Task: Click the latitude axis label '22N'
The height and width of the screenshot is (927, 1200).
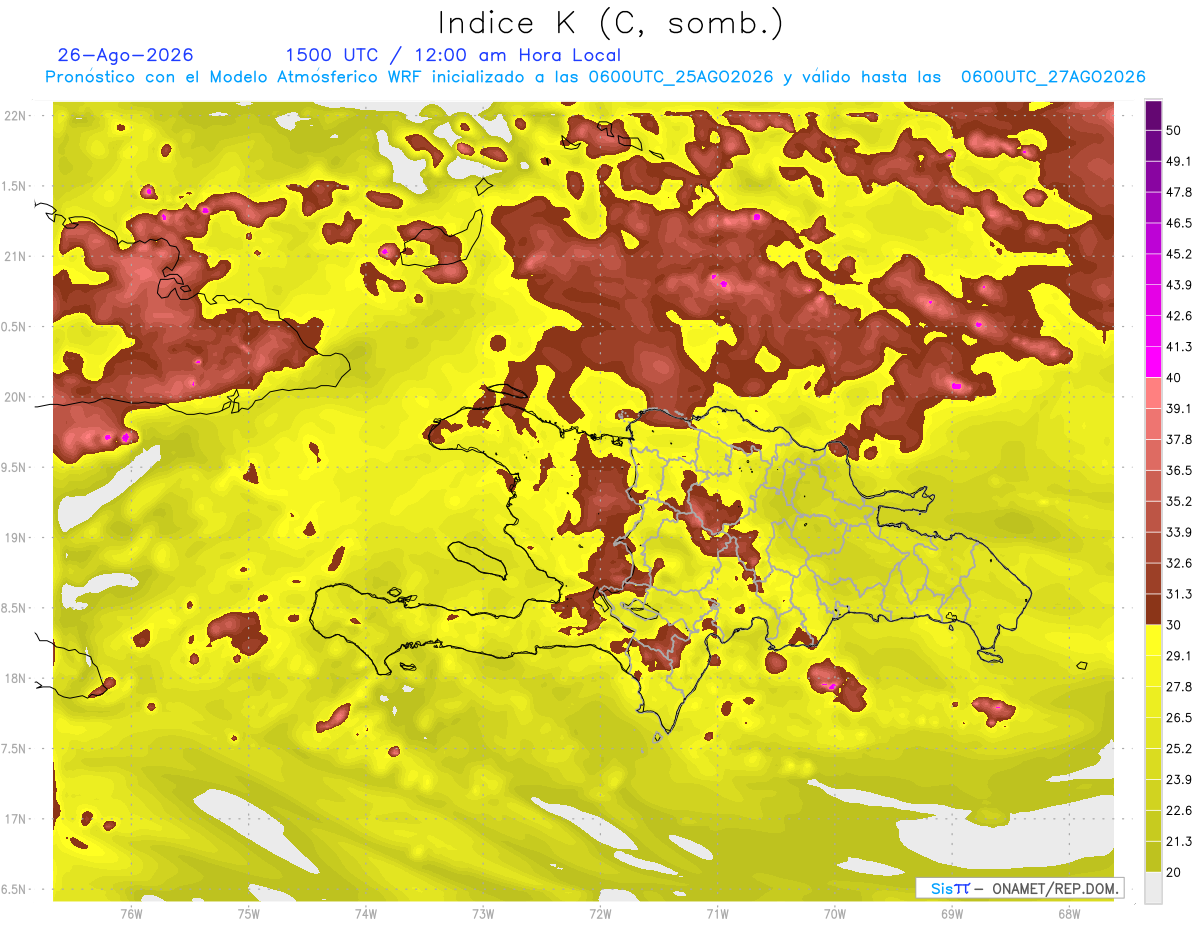Action: 16,116
